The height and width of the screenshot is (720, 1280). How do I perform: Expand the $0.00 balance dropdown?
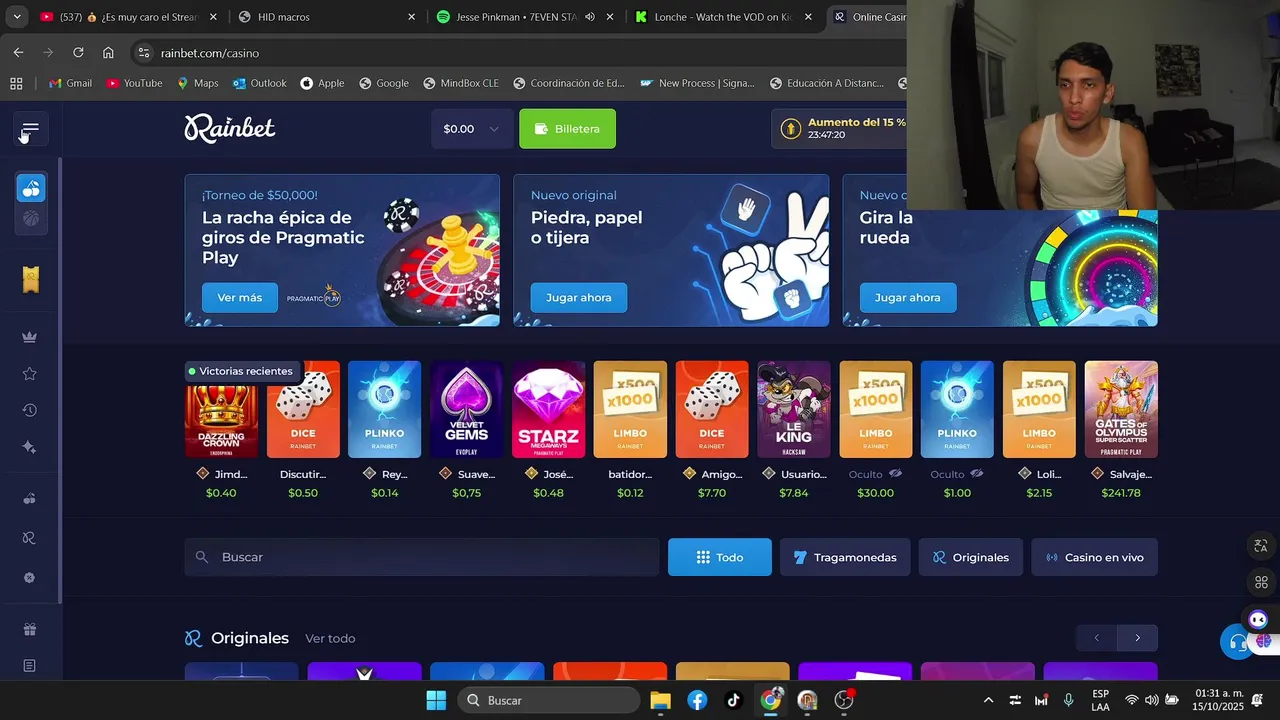tap(472, 129)
